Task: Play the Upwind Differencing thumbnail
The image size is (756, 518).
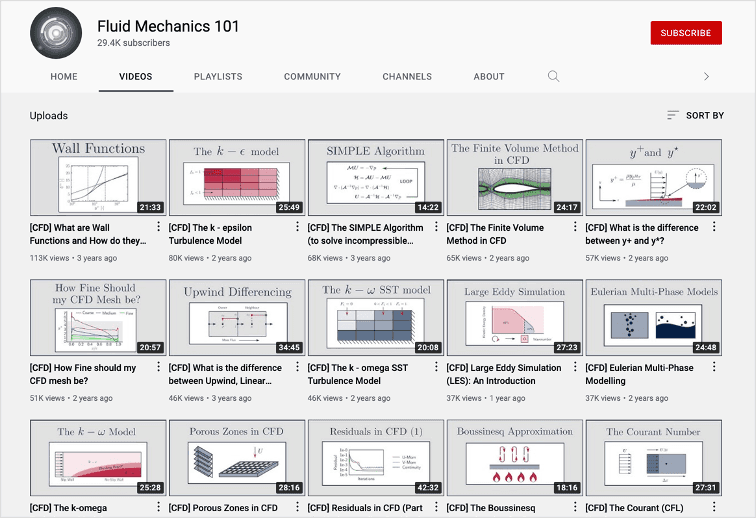Action: click(x=237, y=317)
